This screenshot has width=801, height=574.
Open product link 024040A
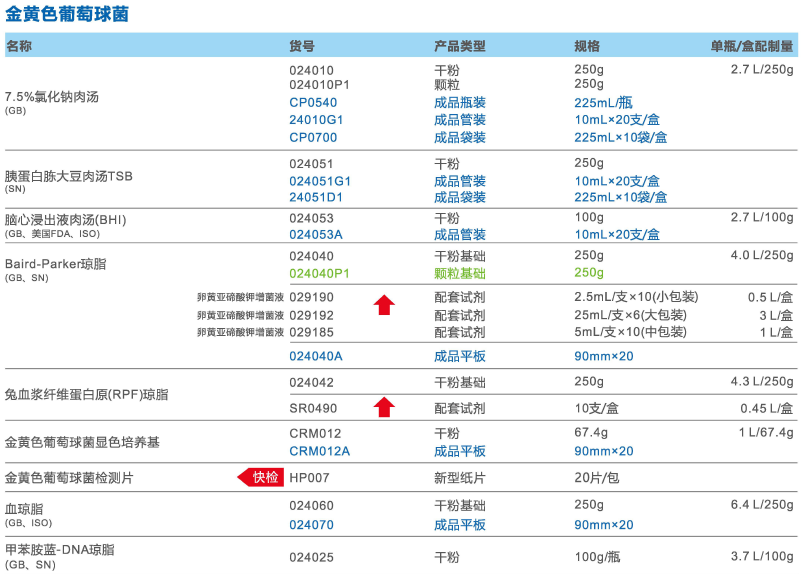click(x=316, y=356)
